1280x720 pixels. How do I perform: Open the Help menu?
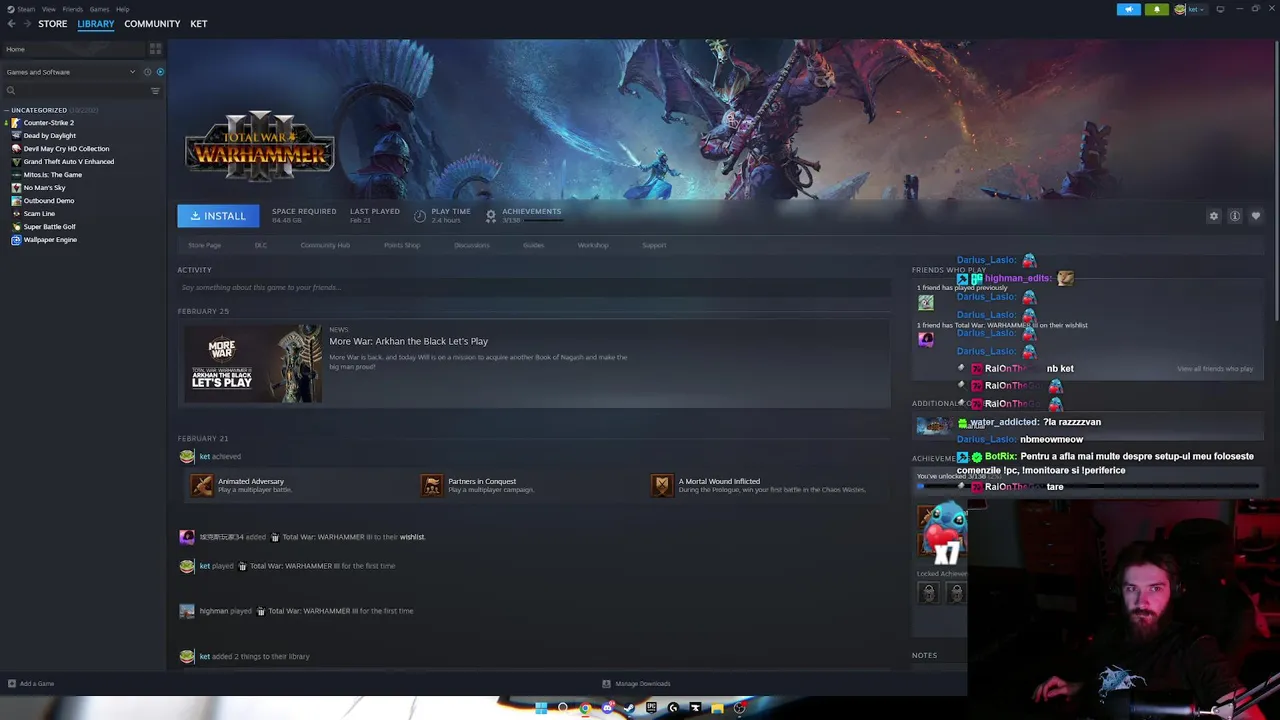(x=122, y=9)
